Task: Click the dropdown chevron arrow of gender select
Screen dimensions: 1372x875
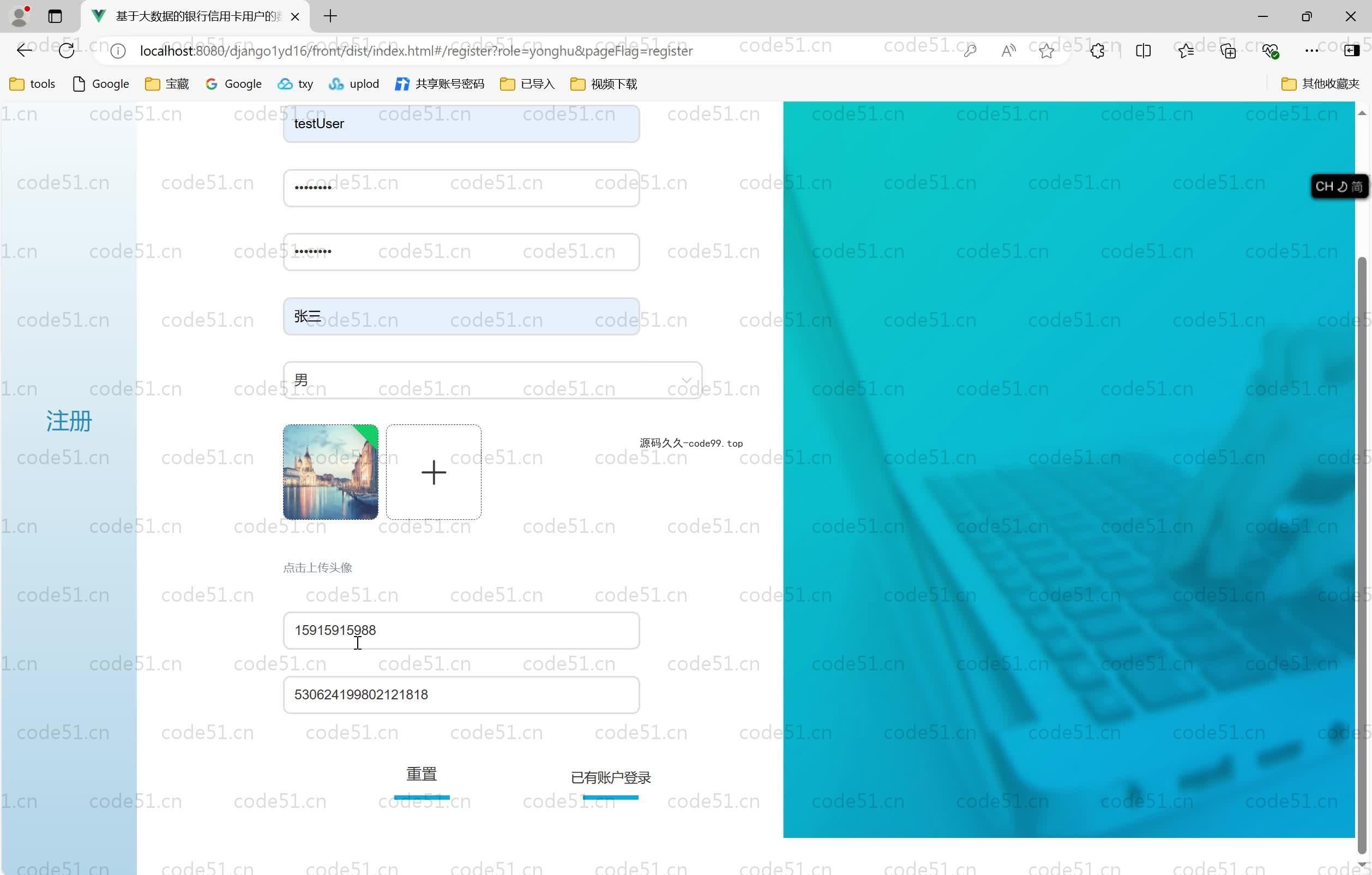Action: tap(687, 380)
